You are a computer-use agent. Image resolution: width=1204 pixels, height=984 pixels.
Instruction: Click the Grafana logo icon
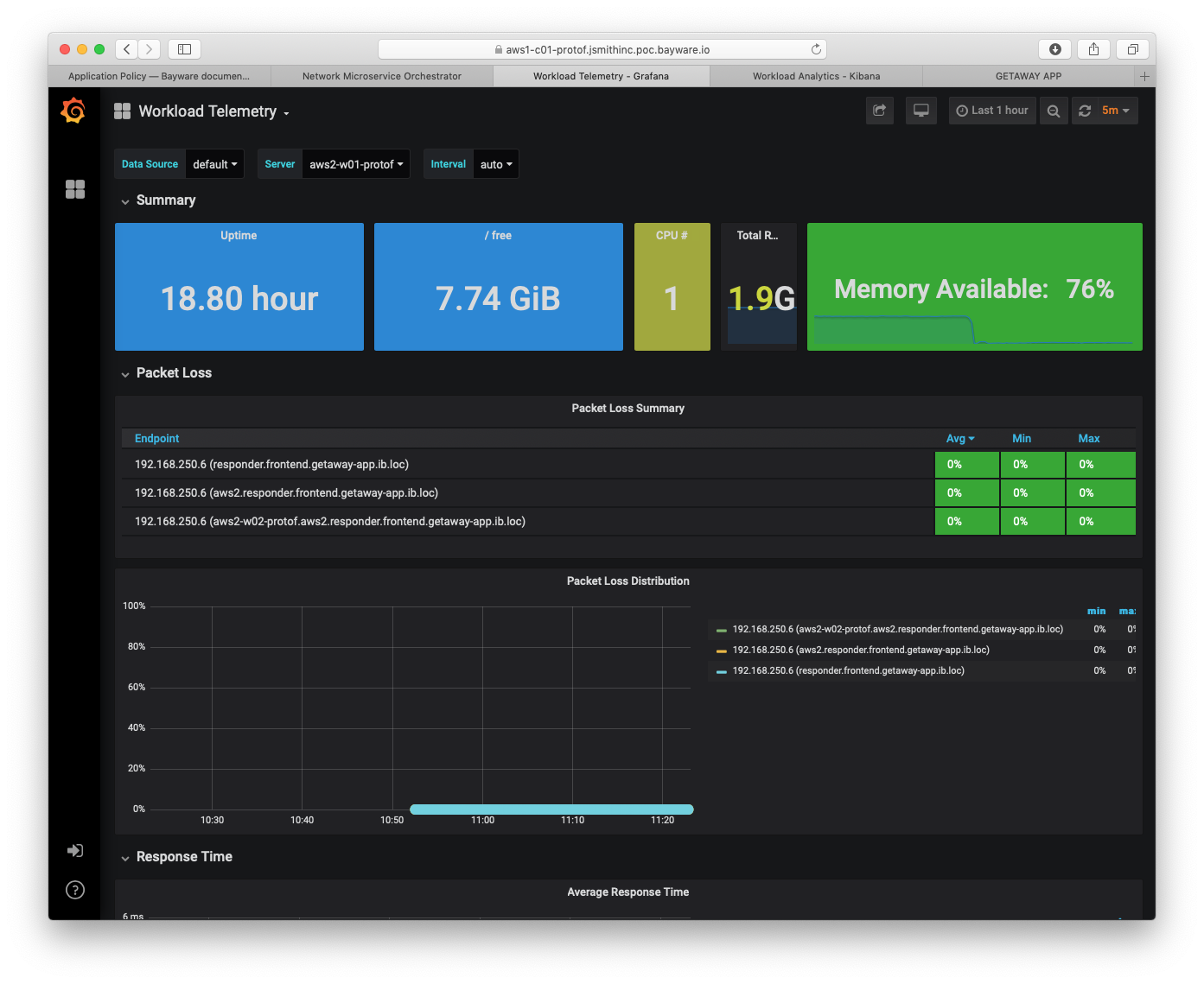(x=73, y=111)
